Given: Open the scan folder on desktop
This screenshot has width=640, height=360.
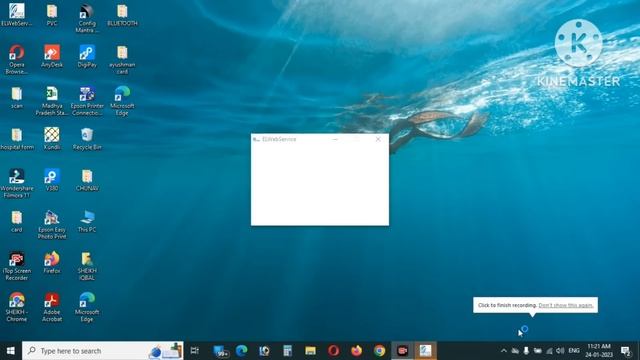Looking at the screenshot, I should pyautogui.click(x=17, y=98).
